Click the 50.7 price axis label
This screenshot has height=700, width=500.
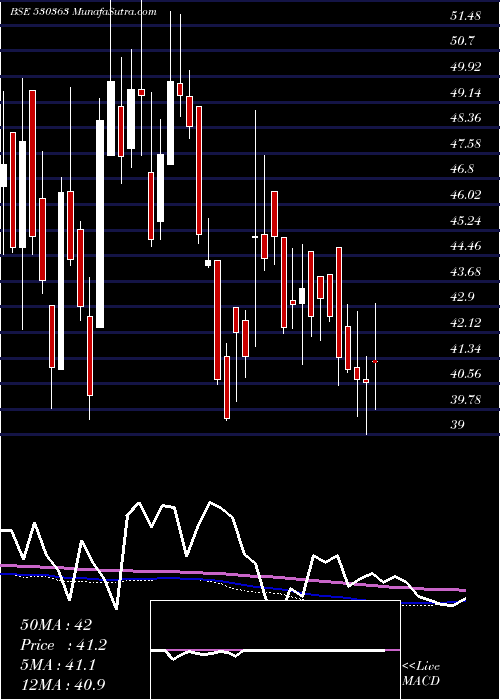point(462,42)
